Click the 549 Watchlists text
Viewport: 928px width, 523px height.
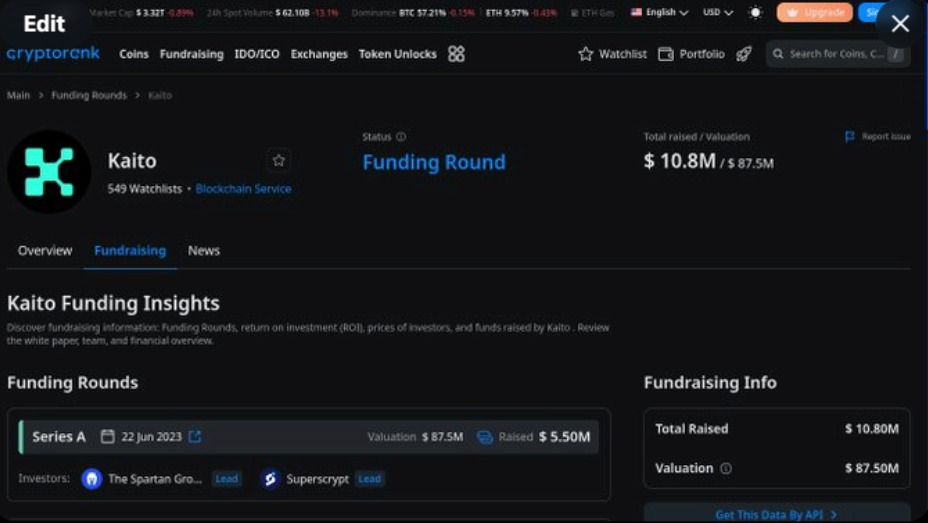point(144,189)
